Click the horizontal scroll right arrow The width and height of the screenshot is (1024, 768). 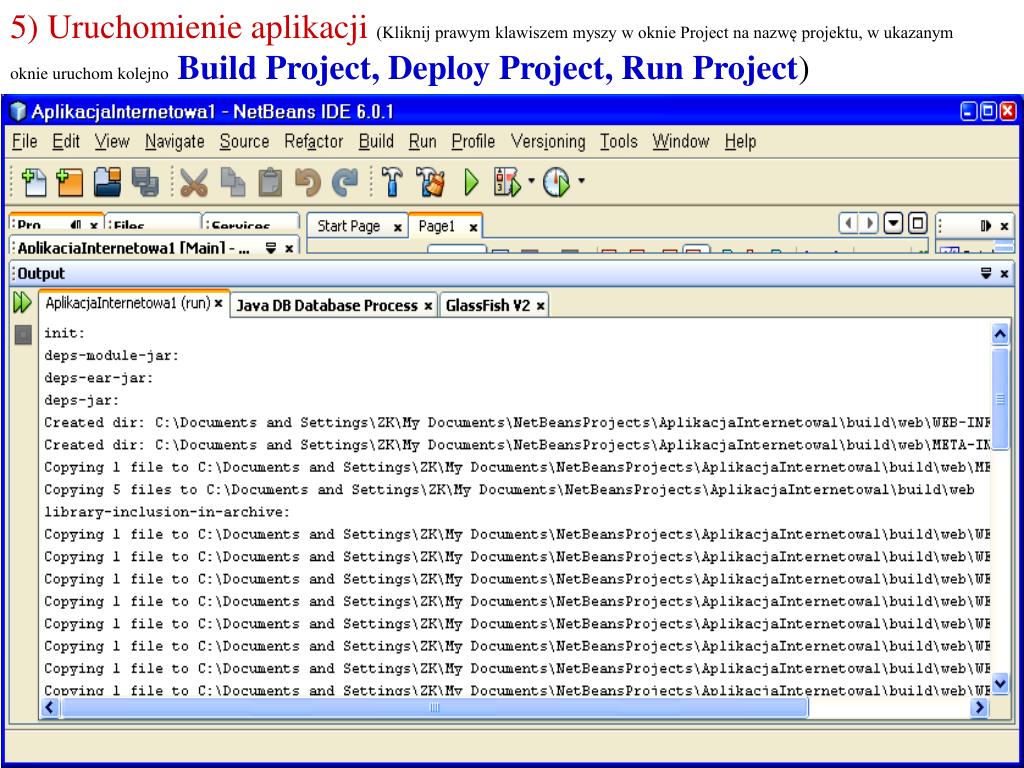pos(978,707)
